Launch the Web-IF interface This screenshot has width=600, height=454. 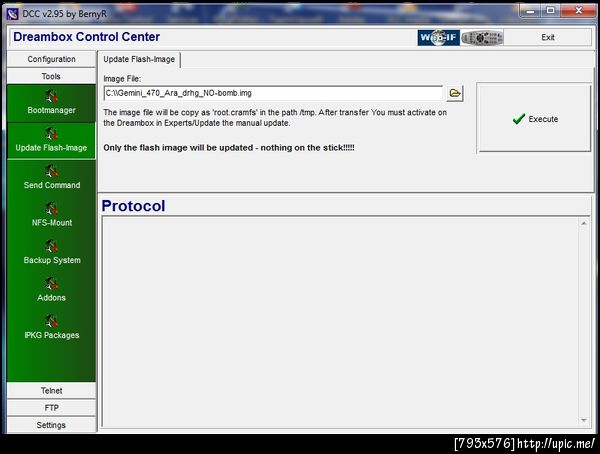[439, 38]
